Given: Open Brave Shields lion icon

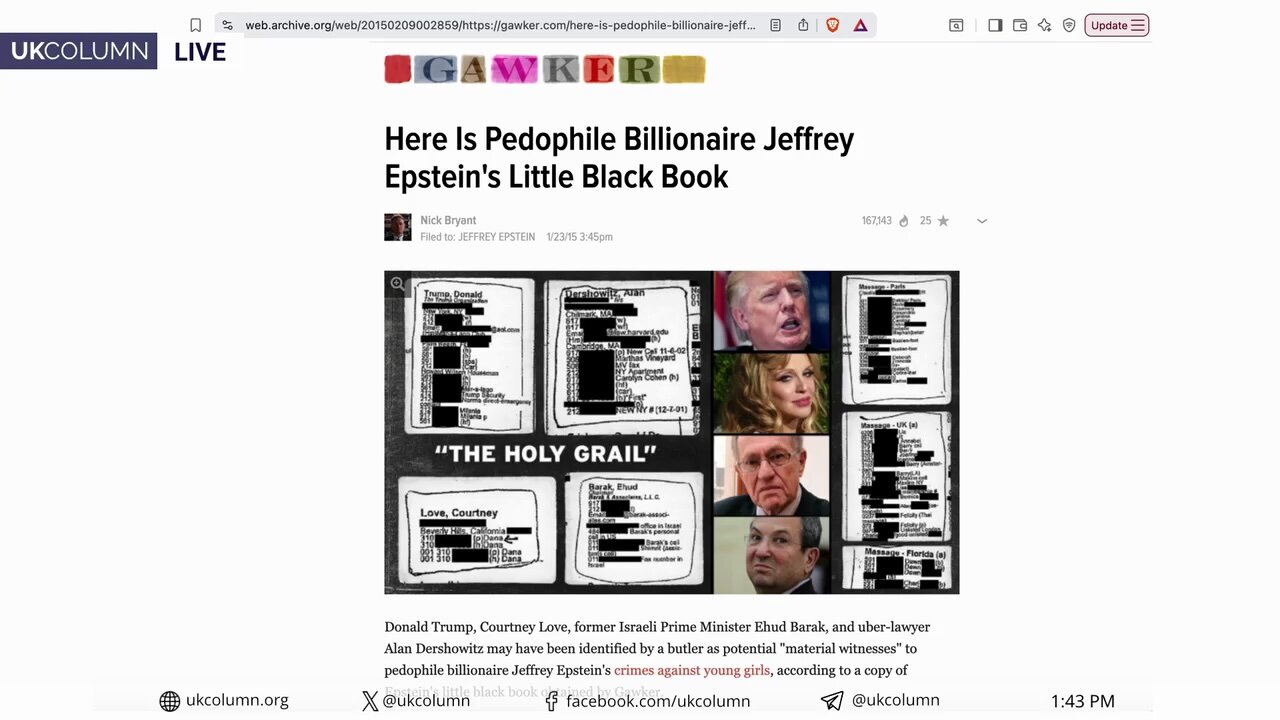Looking at the screenshot, I should (832, 25).
